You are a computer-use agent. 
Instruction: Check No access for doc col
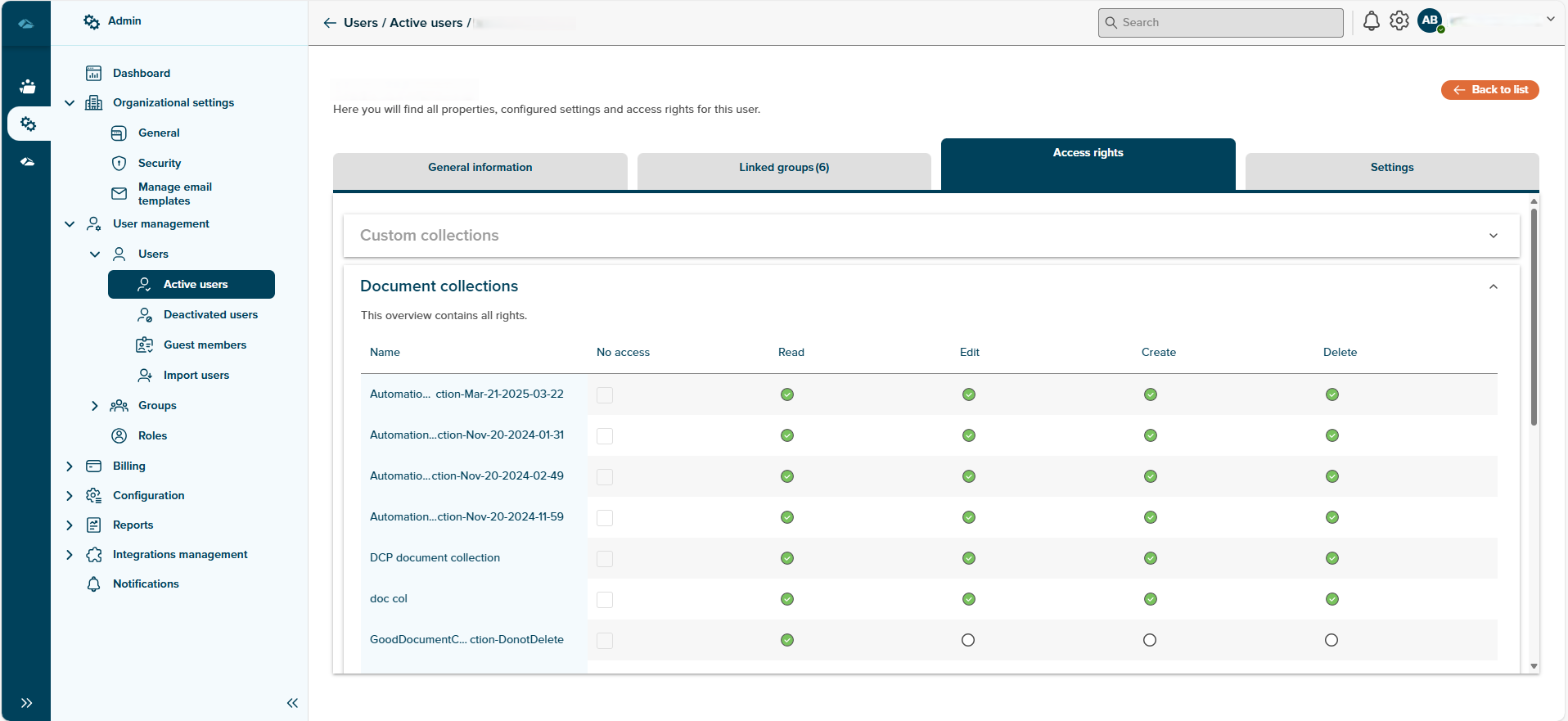click(605, 599)
